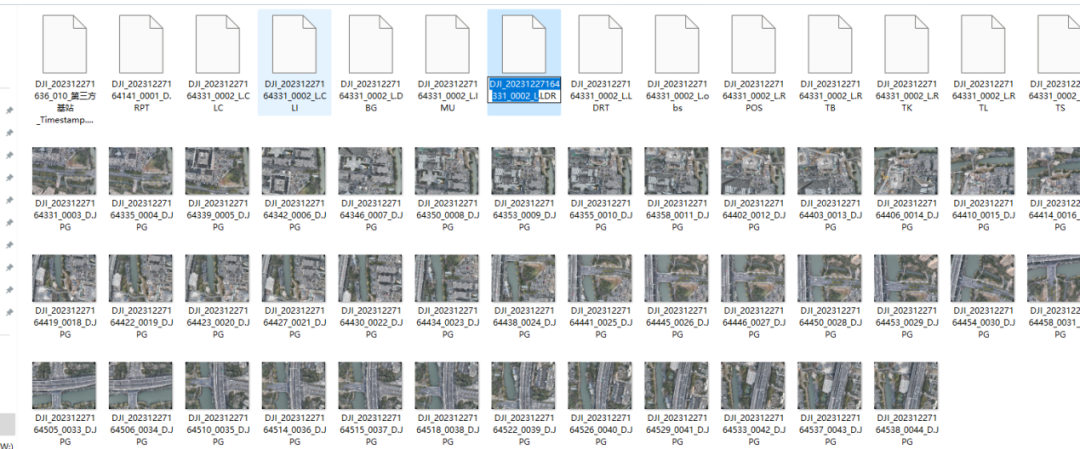Select image thumbnail 0028_D.JPG
Image resolution: width=1080 pixels, height=449 pixels.
829,278
